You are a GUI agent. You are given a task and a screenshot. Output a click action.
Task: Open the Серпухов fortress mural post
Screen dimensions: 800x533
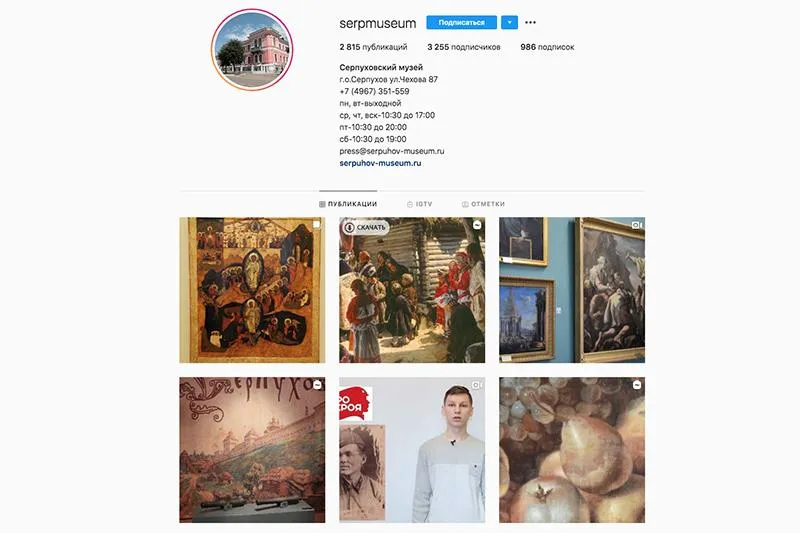pos(252,450)
